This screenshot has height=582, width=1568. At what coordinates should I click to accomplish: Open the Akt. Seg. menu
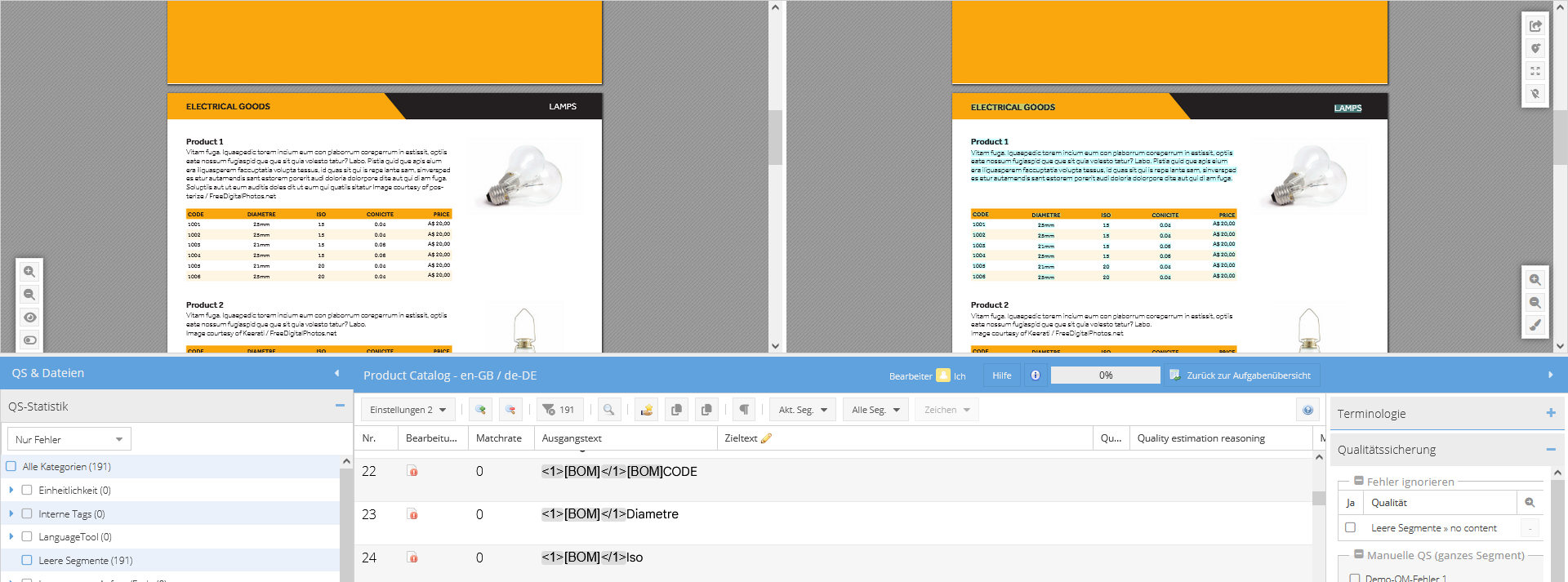802,410
